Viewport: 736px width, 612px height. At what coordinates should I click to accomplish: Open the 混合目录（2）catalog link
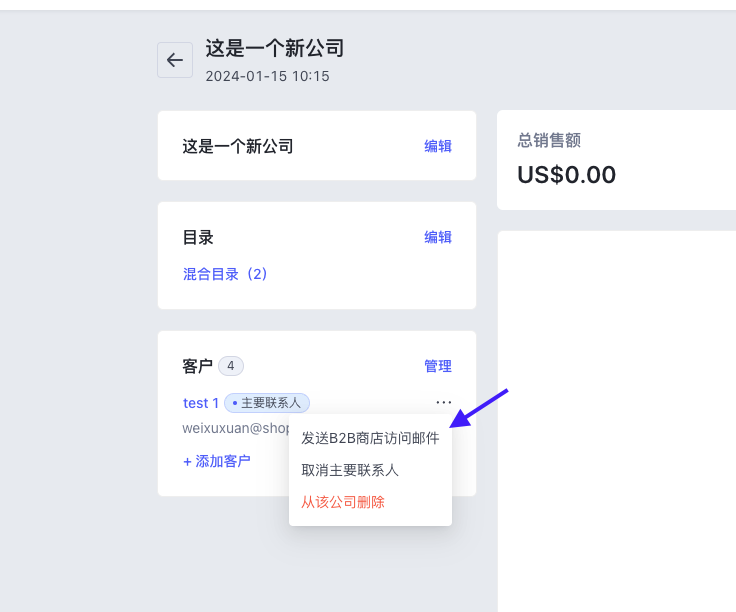[225, 274]
